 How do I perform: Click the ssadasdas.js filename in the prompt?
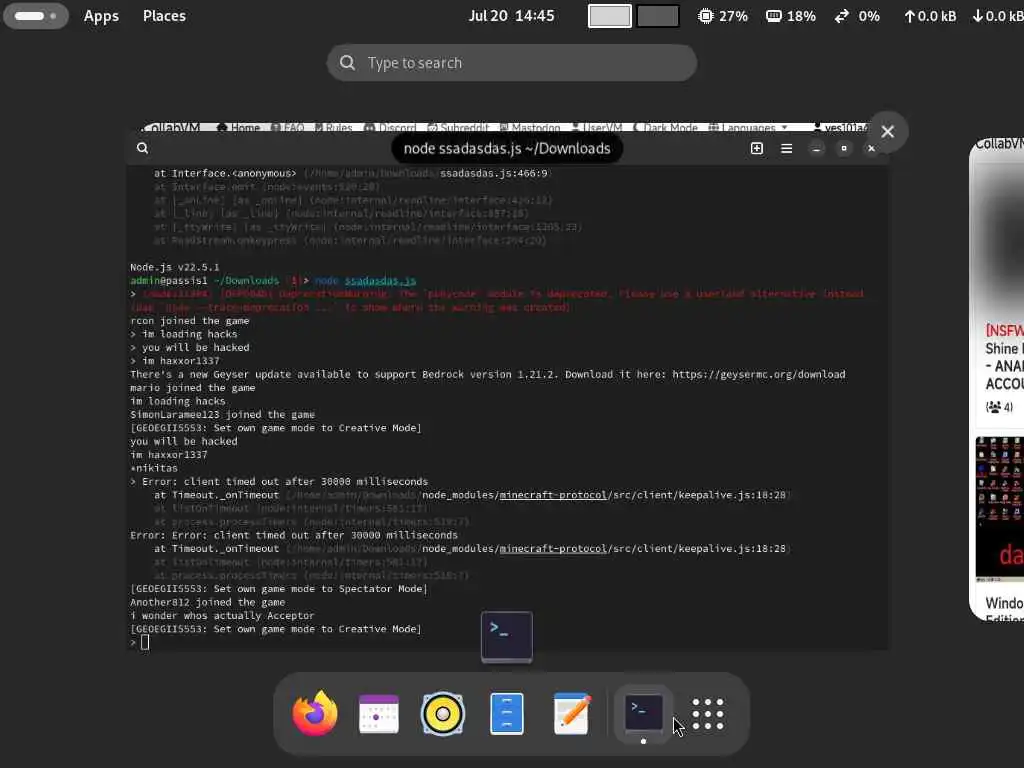pos(380,281)
